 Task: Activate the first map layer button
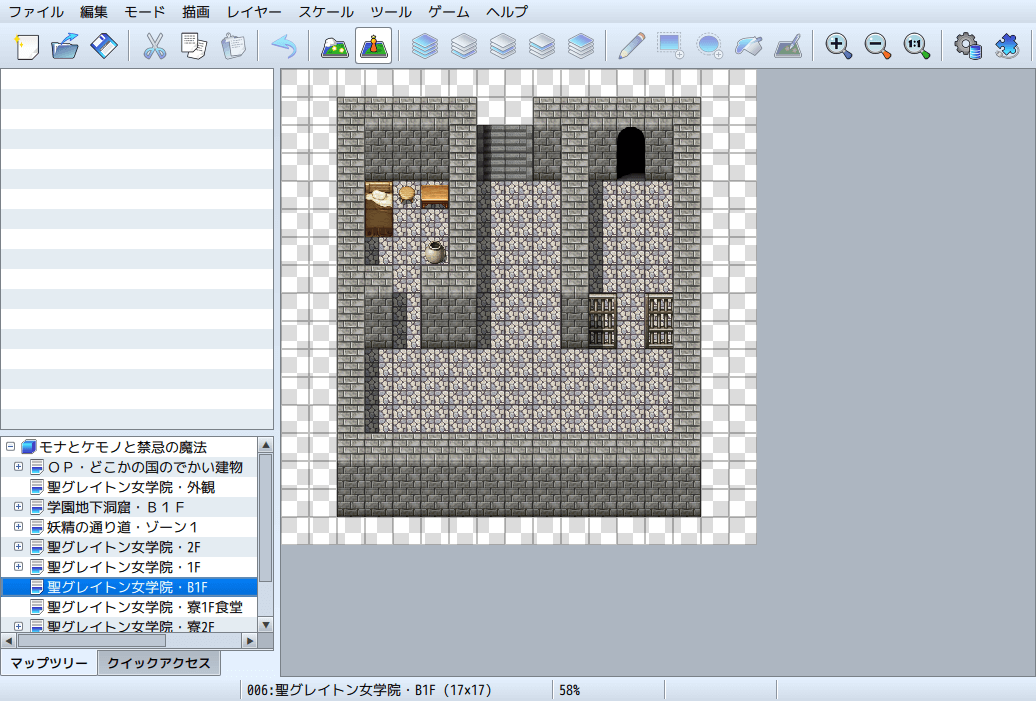point(425,45)
